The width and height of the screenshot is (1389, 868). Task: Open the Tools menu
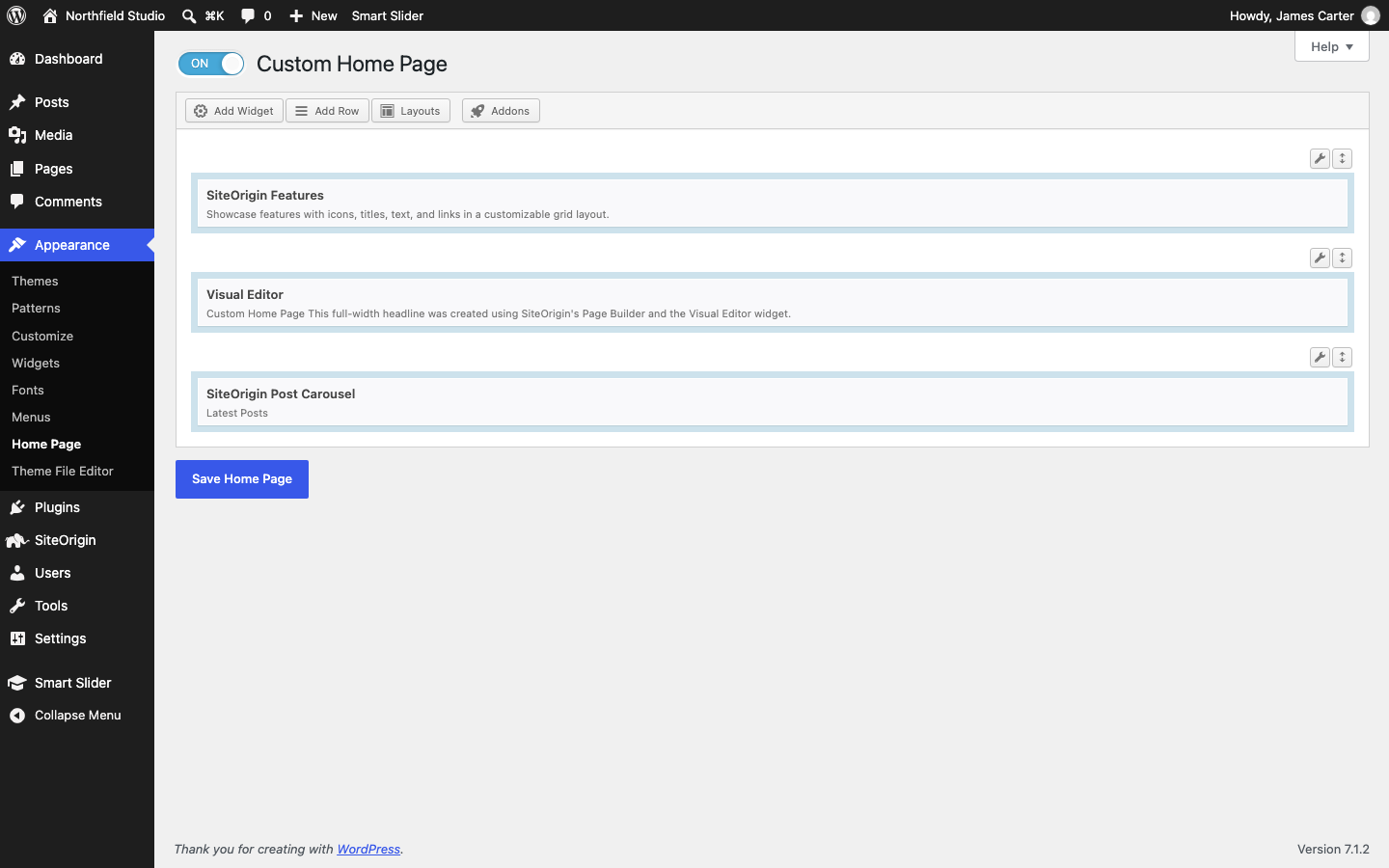tap(77, 606)
